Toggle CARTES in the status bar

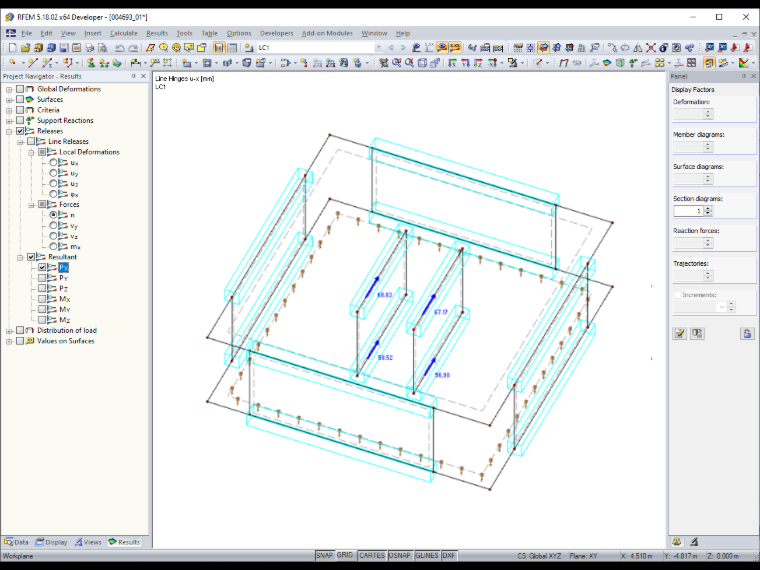point(372,555)
